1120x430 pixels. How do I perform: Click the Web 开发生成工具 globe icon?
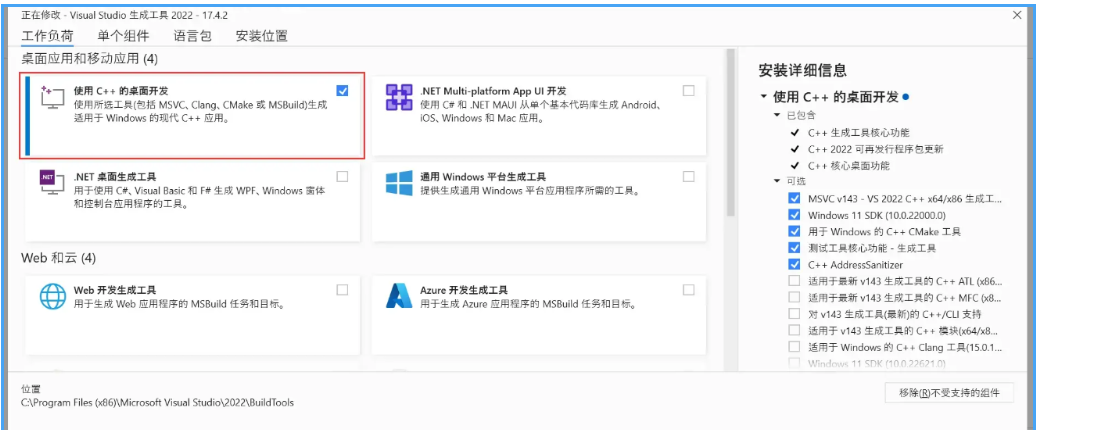(x=54, y=296)
